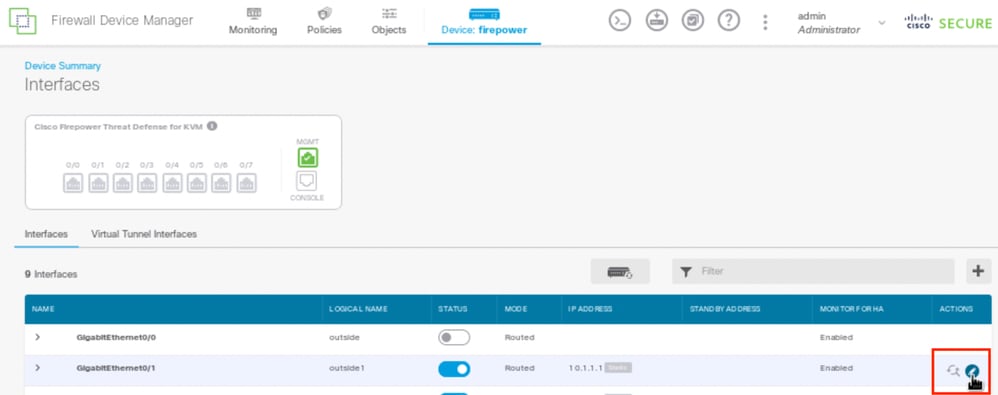Expand the GigabitEthernet0/1 row
Viewport: 998px width, 395px height.
click(x=38, y=368)
